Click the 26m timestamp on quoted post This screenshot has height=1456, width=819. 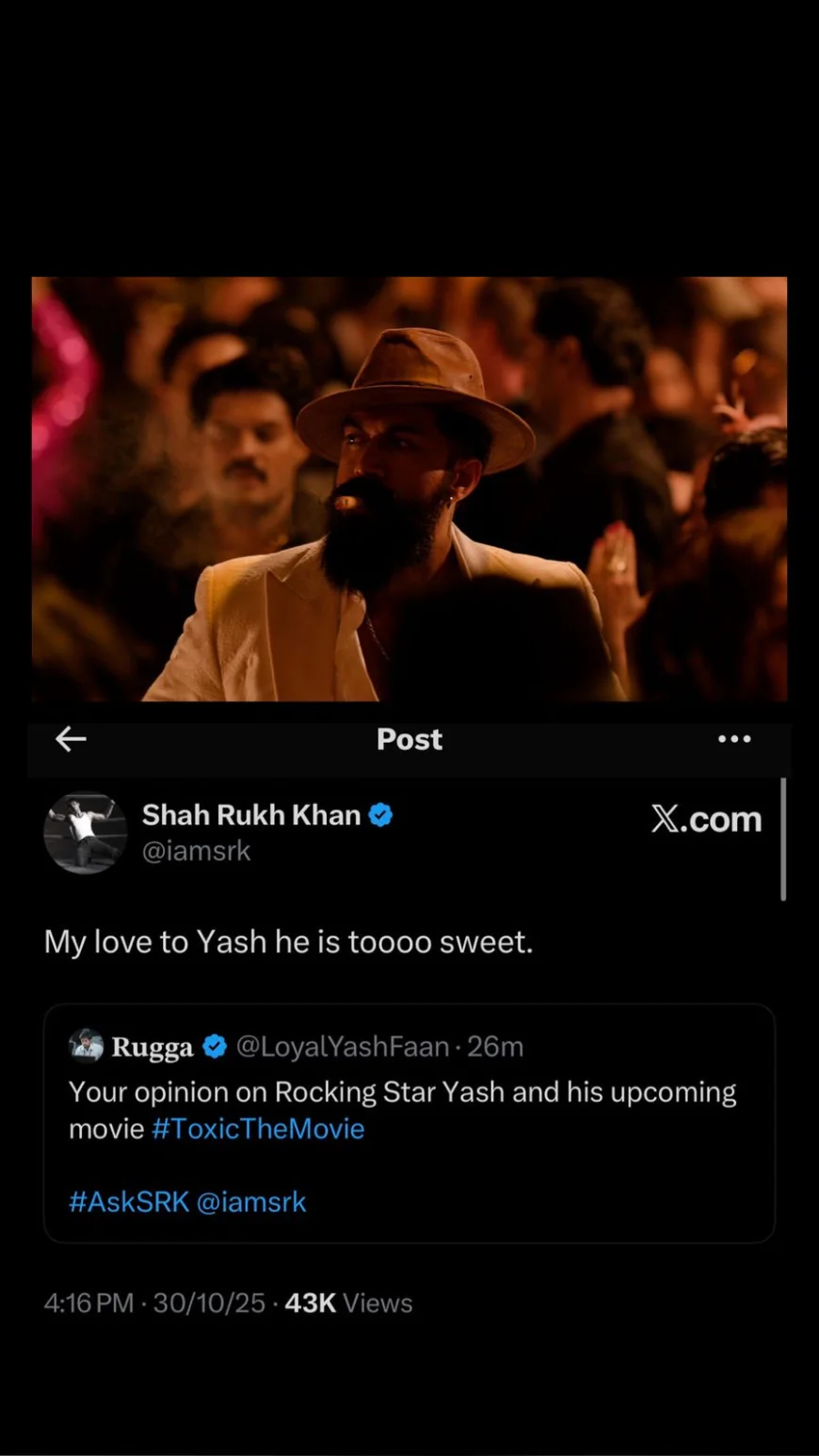click(495, 1047)
